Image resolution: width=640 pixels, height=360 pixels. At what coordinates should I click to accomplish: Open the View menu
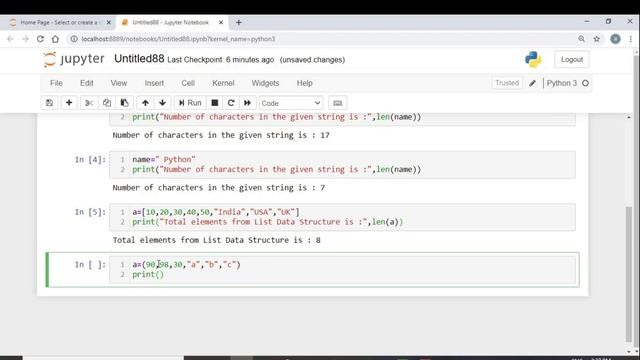(119, 83)
